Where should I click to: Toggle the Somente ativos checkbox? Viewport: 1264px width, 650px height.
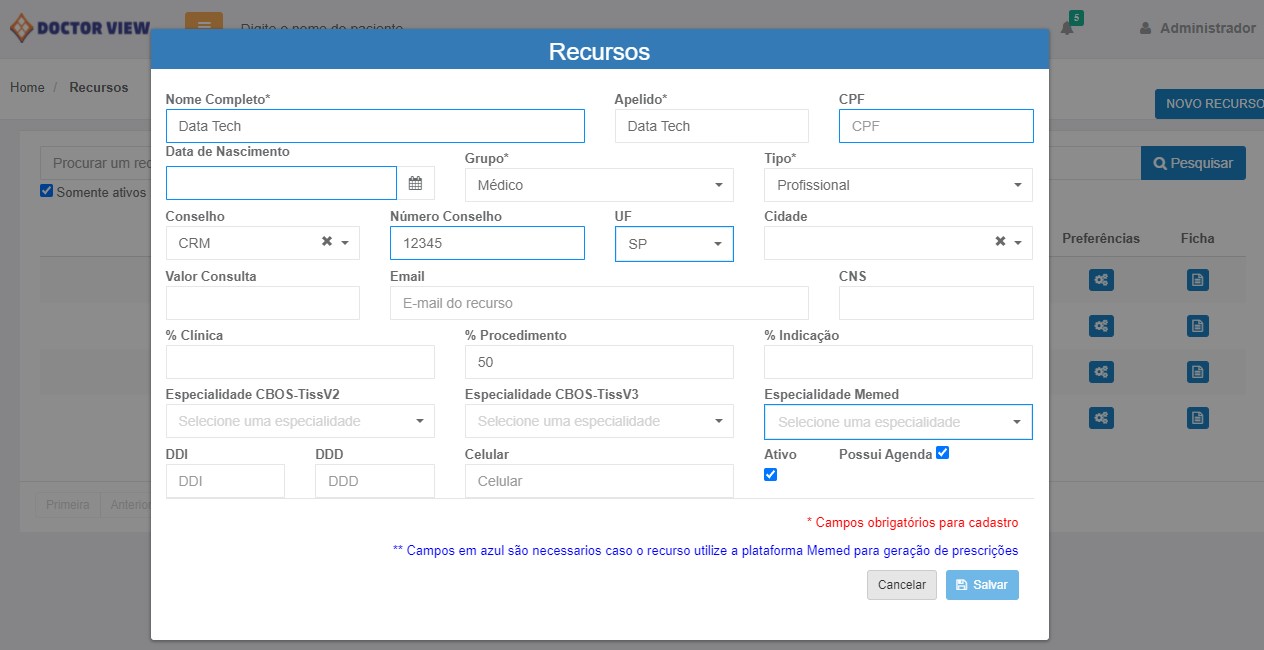tap(46, 191)
